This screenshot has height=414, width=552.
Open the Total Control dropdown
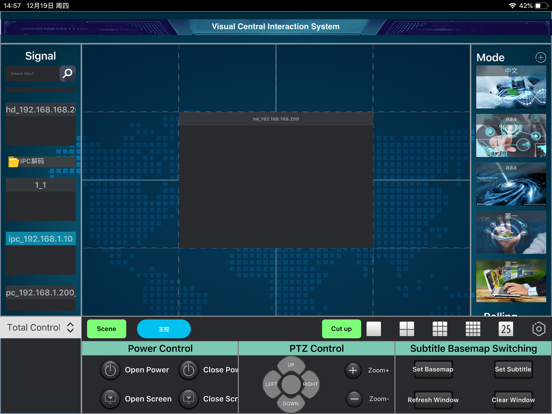coord(40,328)
